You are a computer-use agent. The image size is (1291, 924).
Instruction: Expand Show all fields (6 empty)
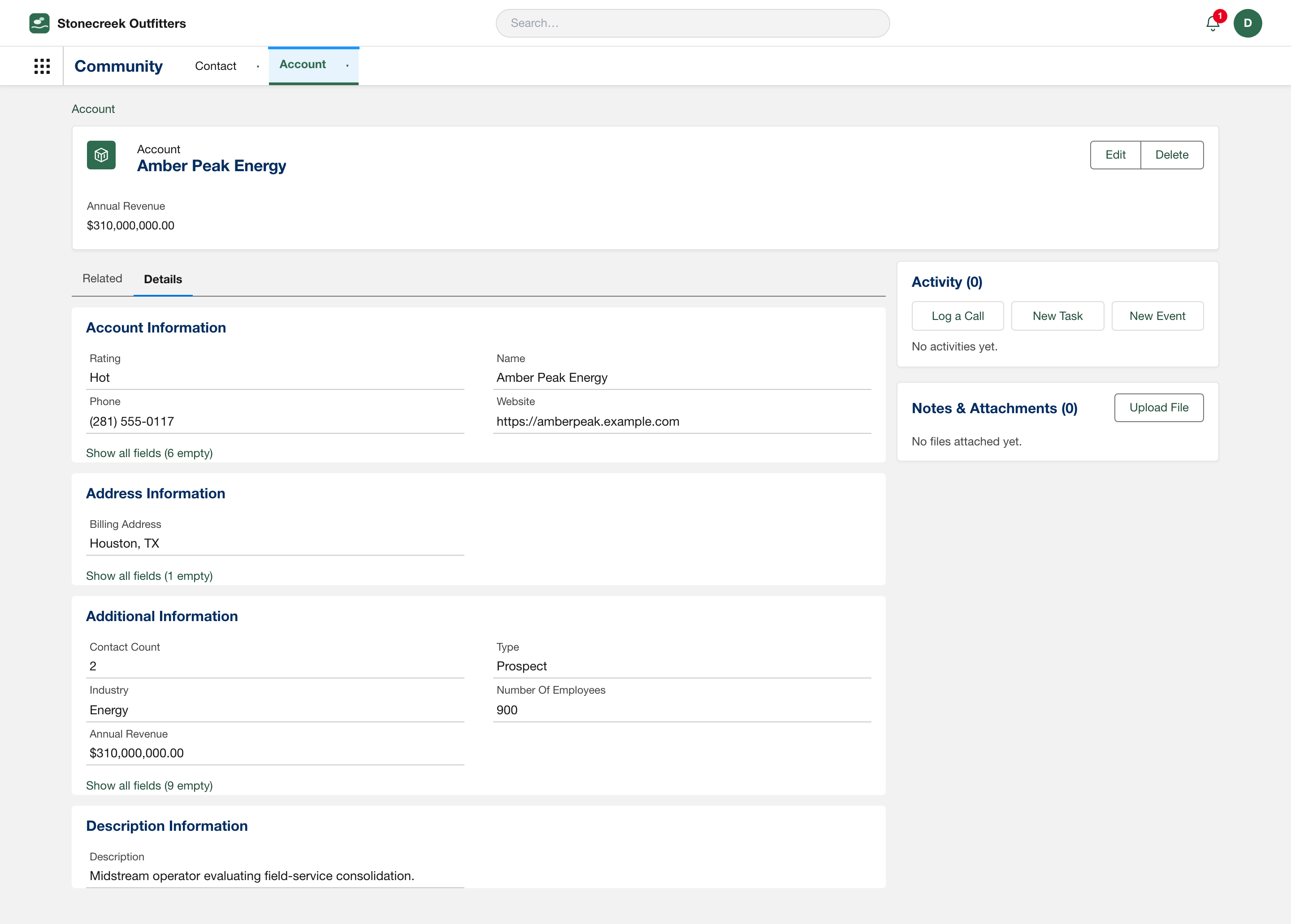coord(149,453)
